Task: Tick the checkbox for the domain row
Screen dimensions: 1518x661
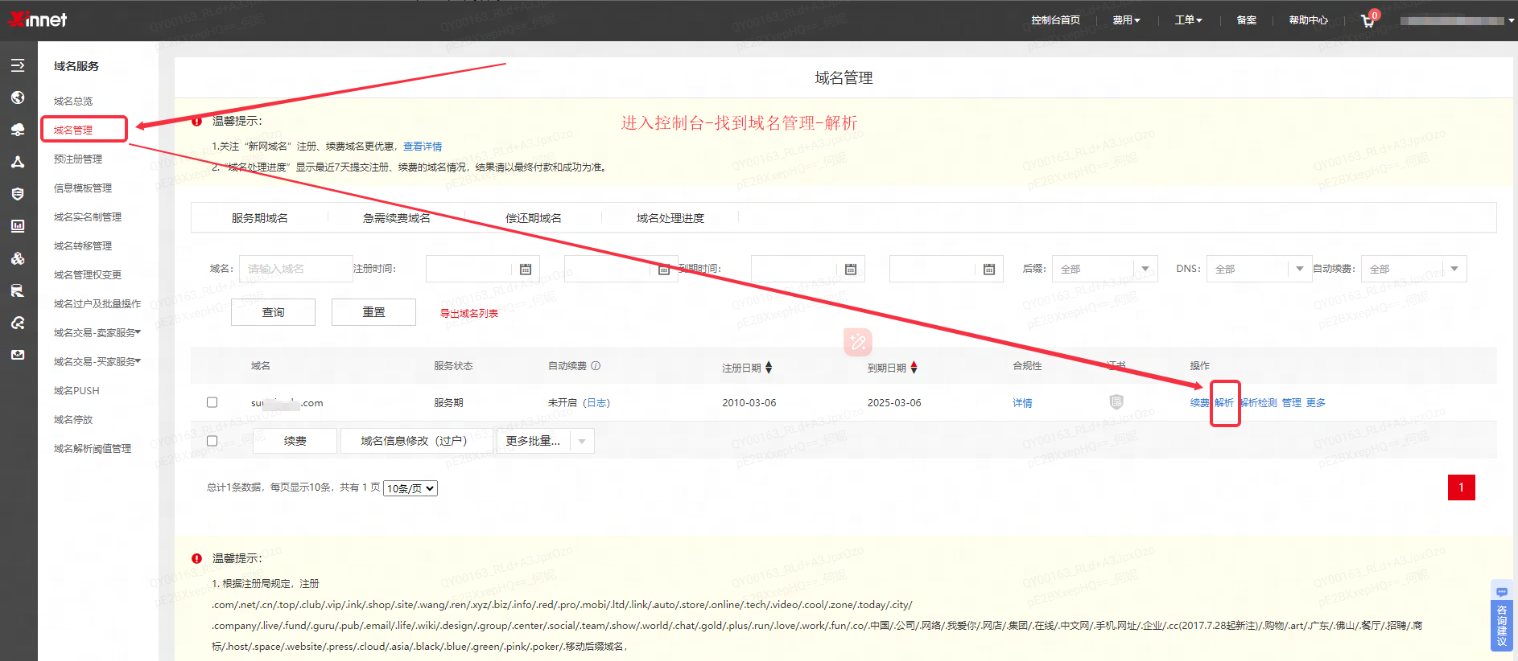Action: click(x=212, y=403)
